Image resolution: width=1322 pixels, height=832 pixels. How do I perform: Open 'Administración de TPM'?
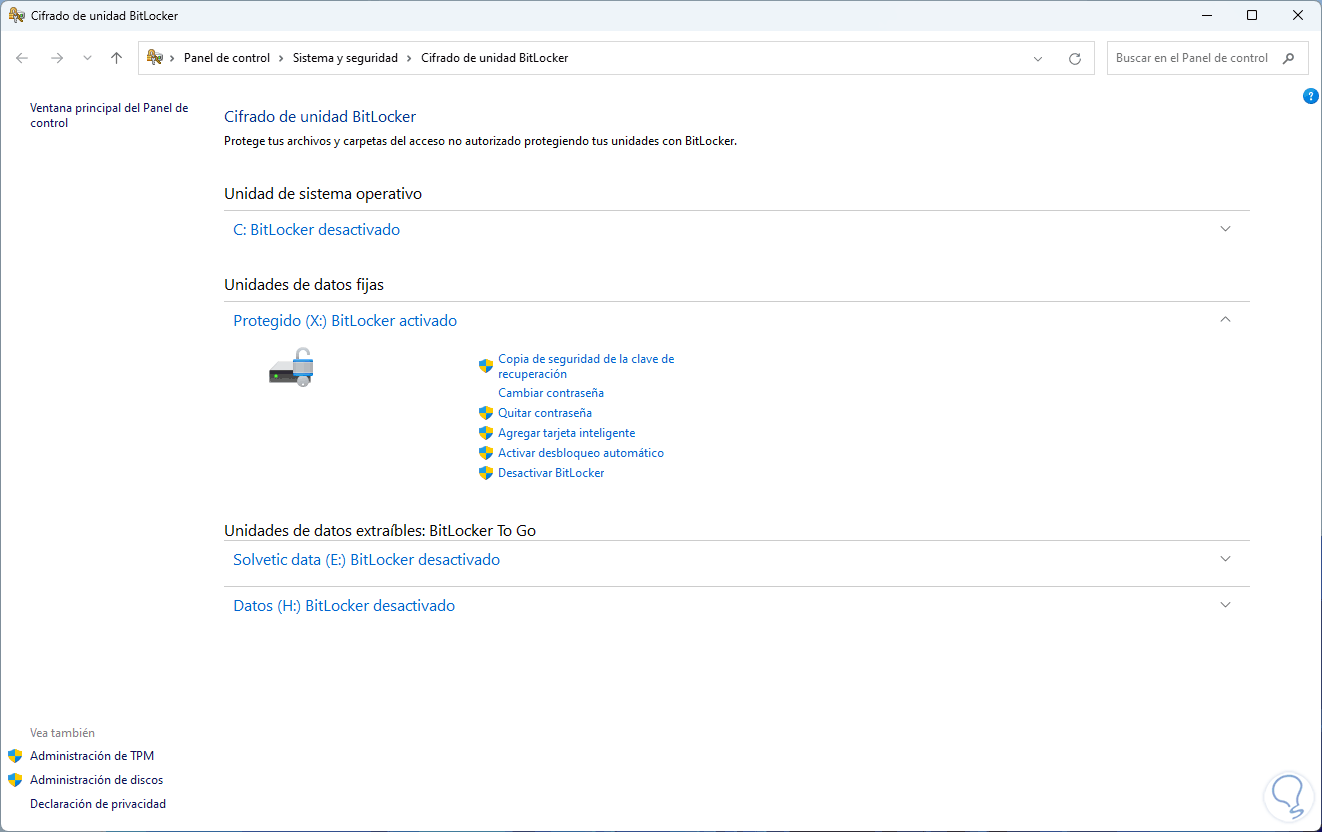pos(92,756)
